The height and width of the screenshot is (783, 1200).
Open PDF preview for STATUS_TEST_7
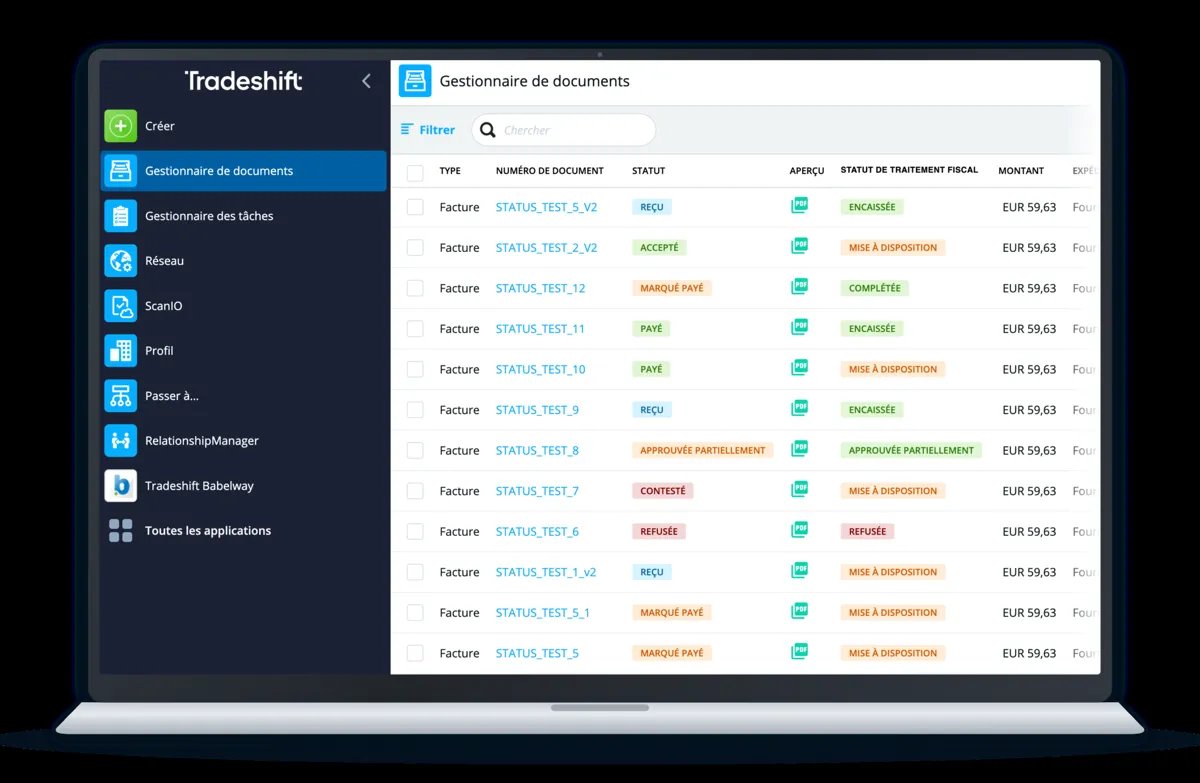pos(799,490)
